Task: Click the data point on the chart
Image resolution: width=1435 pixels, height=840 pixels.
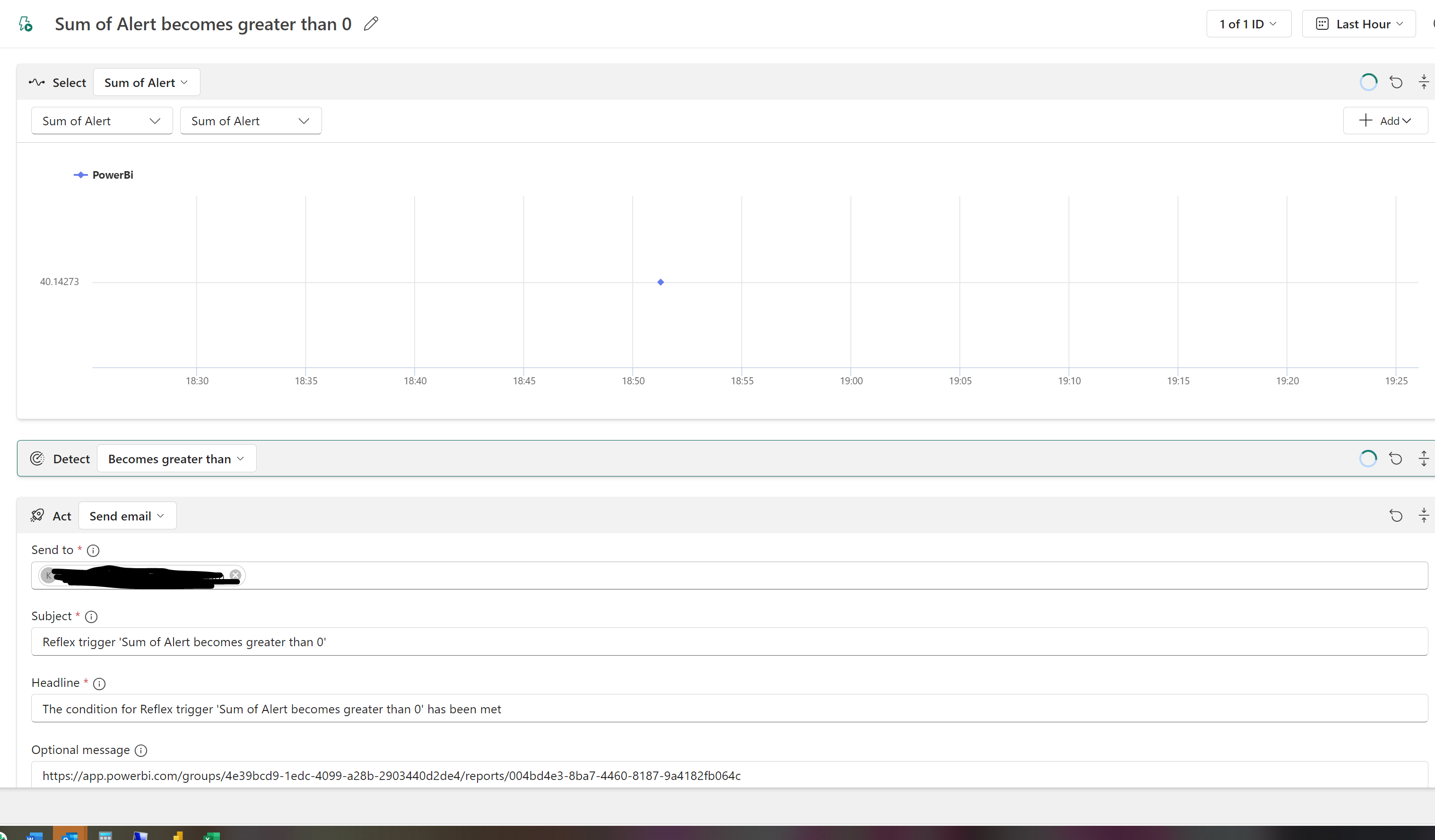Action: click(x=661, y=282)
